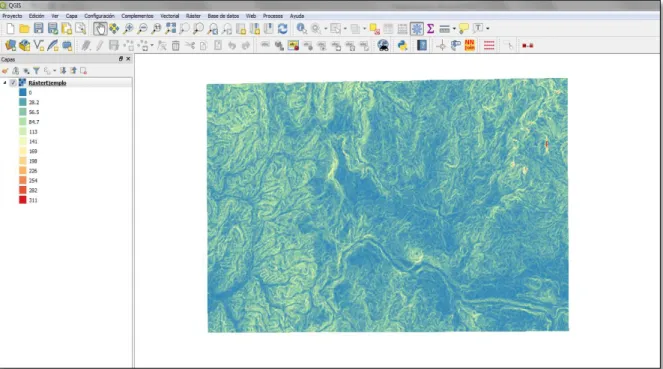
Task: Open the Python console icon
Action: [402, 45]
